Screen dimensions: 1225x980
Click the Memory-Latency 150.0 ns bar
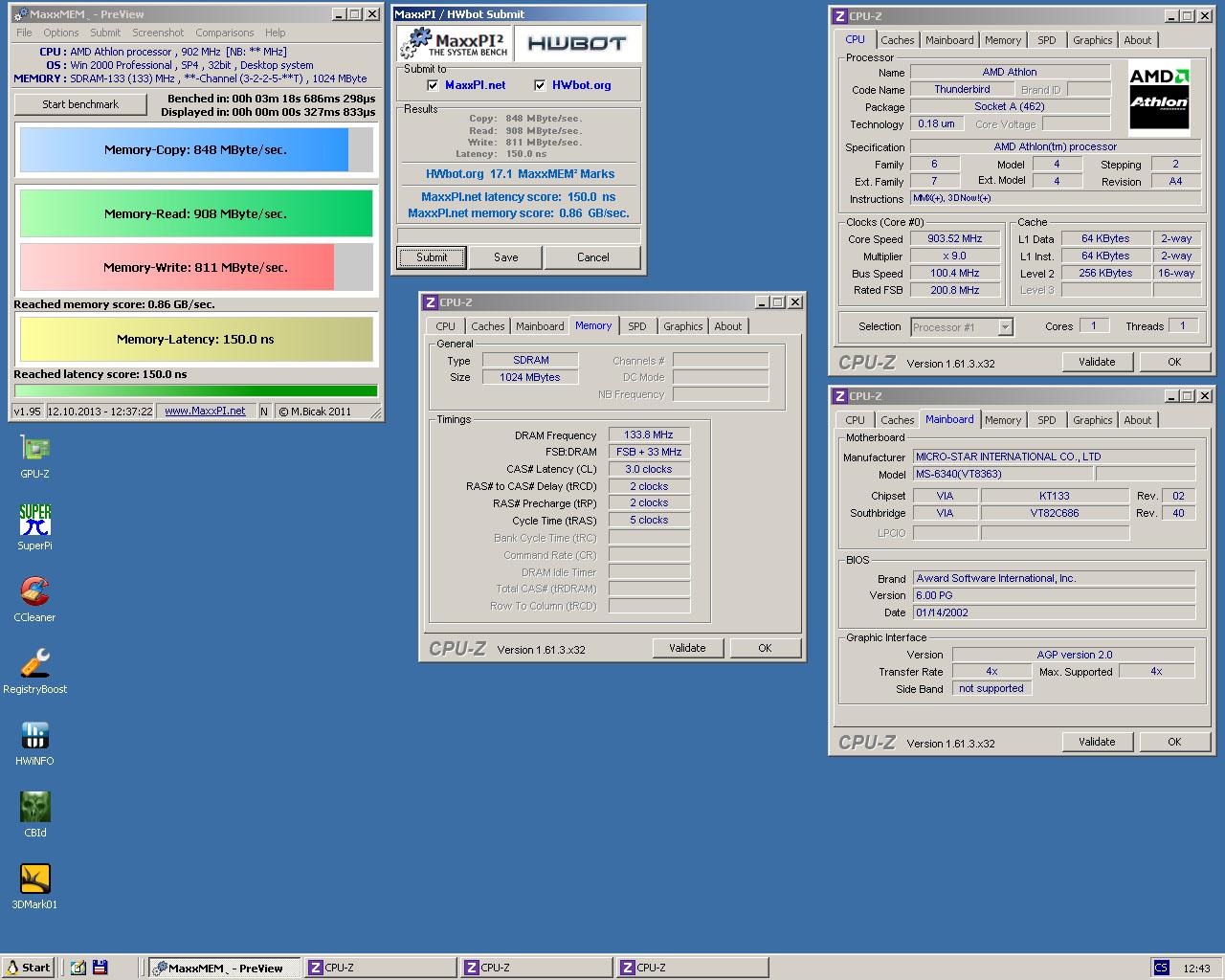point(196,339)
